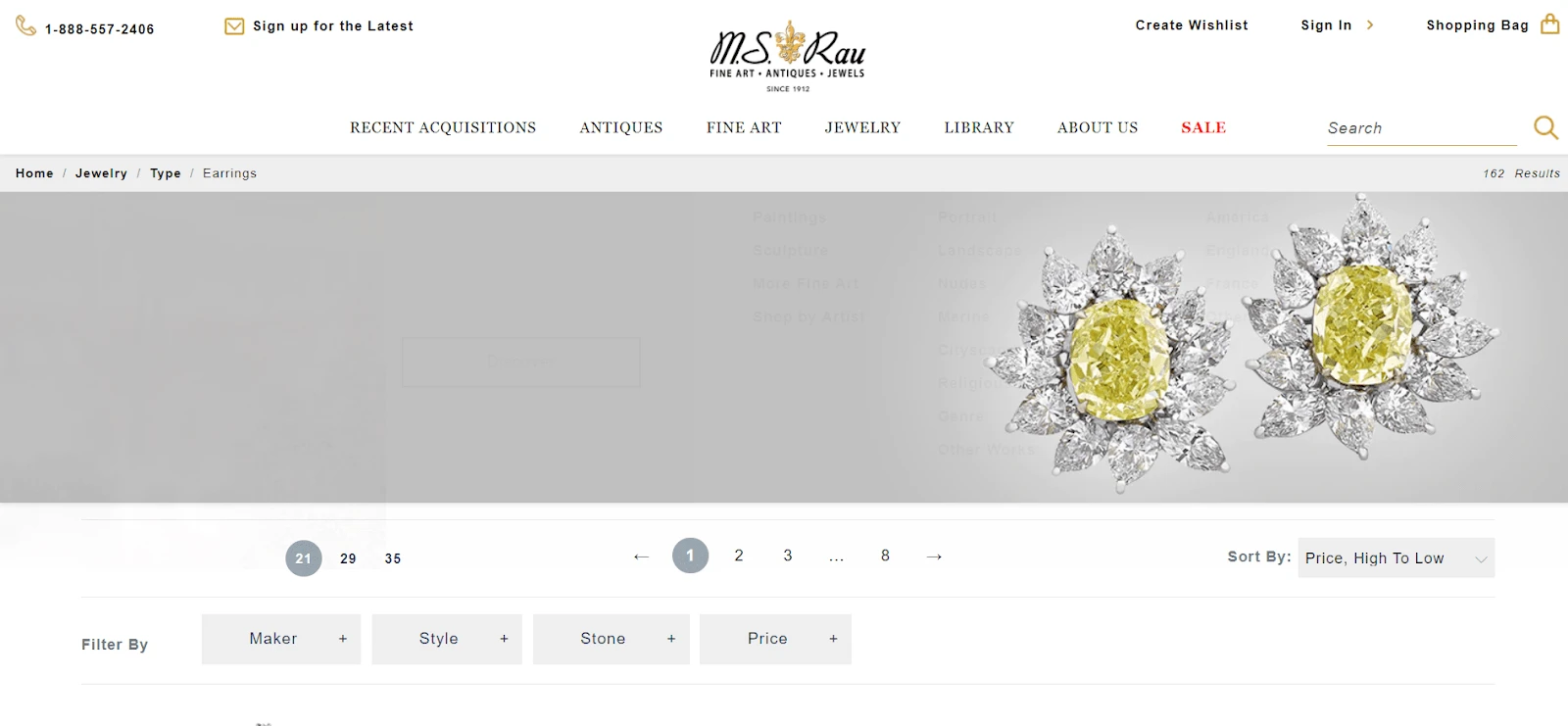Show 29 items per page
1568x726 pixels.
348,558
